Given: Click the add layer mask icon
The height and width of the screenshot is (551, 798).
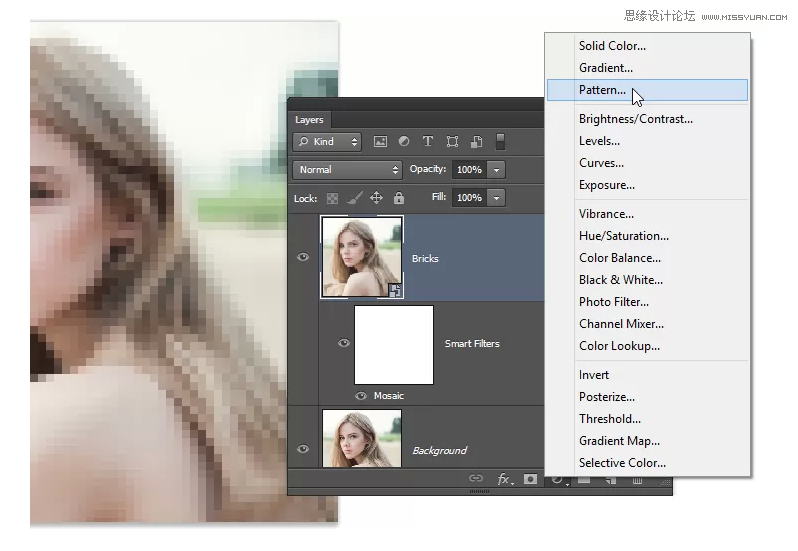Looking at the screenshot, I should click(x=531, y=480).
